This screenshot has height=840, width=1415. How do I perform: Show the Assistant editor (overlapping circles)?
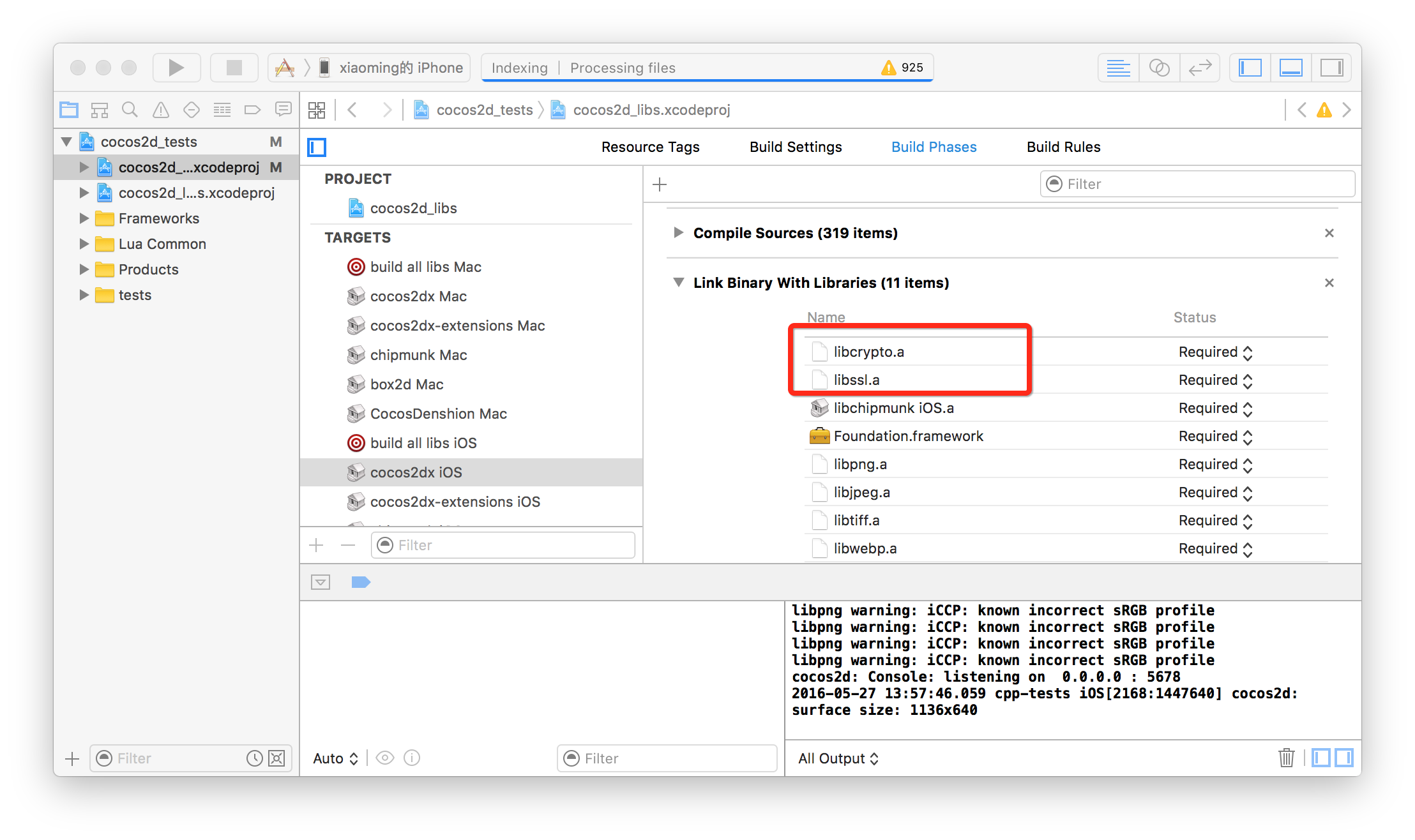click(1159, 68)
